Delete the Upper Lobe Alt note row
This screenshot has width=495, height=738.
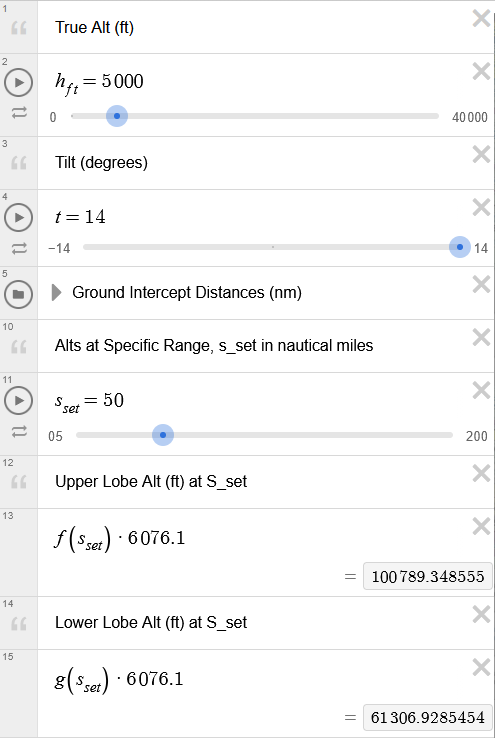481,473
